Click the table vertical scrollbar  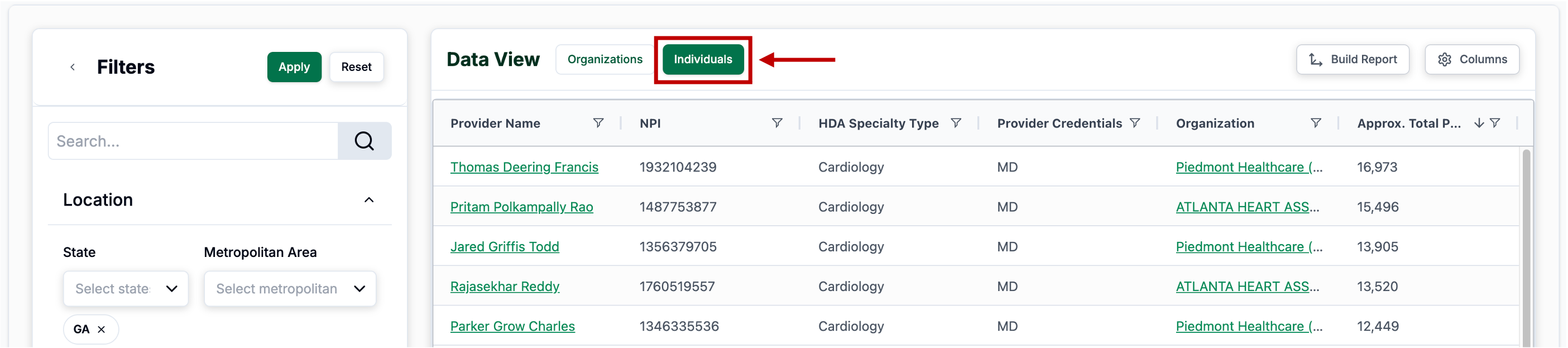[1526, 244]
